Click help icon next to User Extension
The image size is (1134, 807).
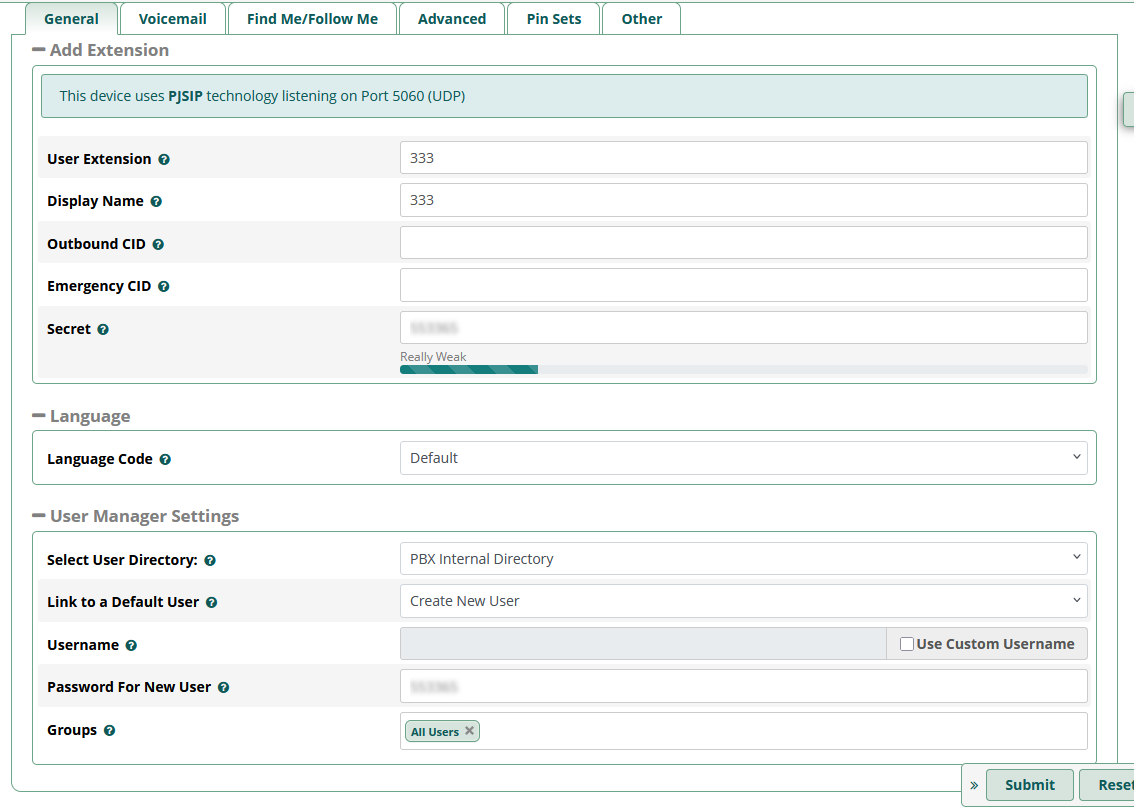coord(164,160)
